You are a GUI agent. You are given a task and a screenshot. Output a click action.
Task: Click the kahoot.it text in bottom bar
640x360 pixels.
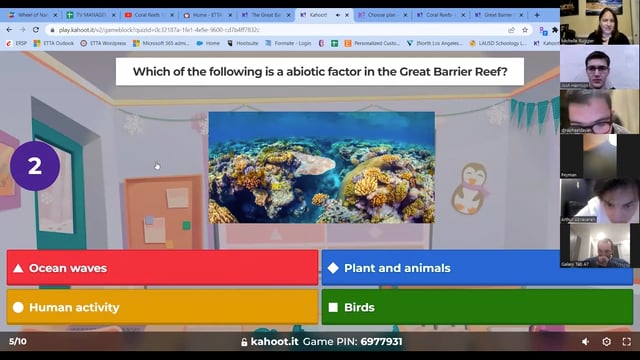(274, 342)
